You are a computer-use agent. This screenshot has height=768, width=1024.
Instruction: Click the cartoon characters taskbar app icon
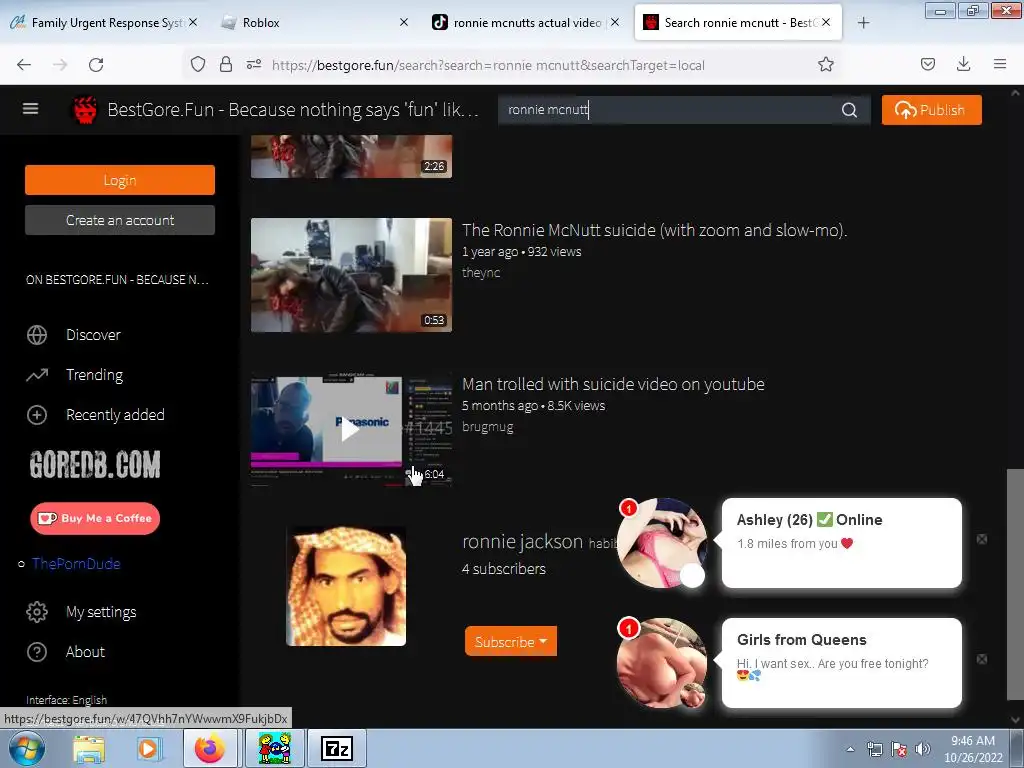point(275,748)
